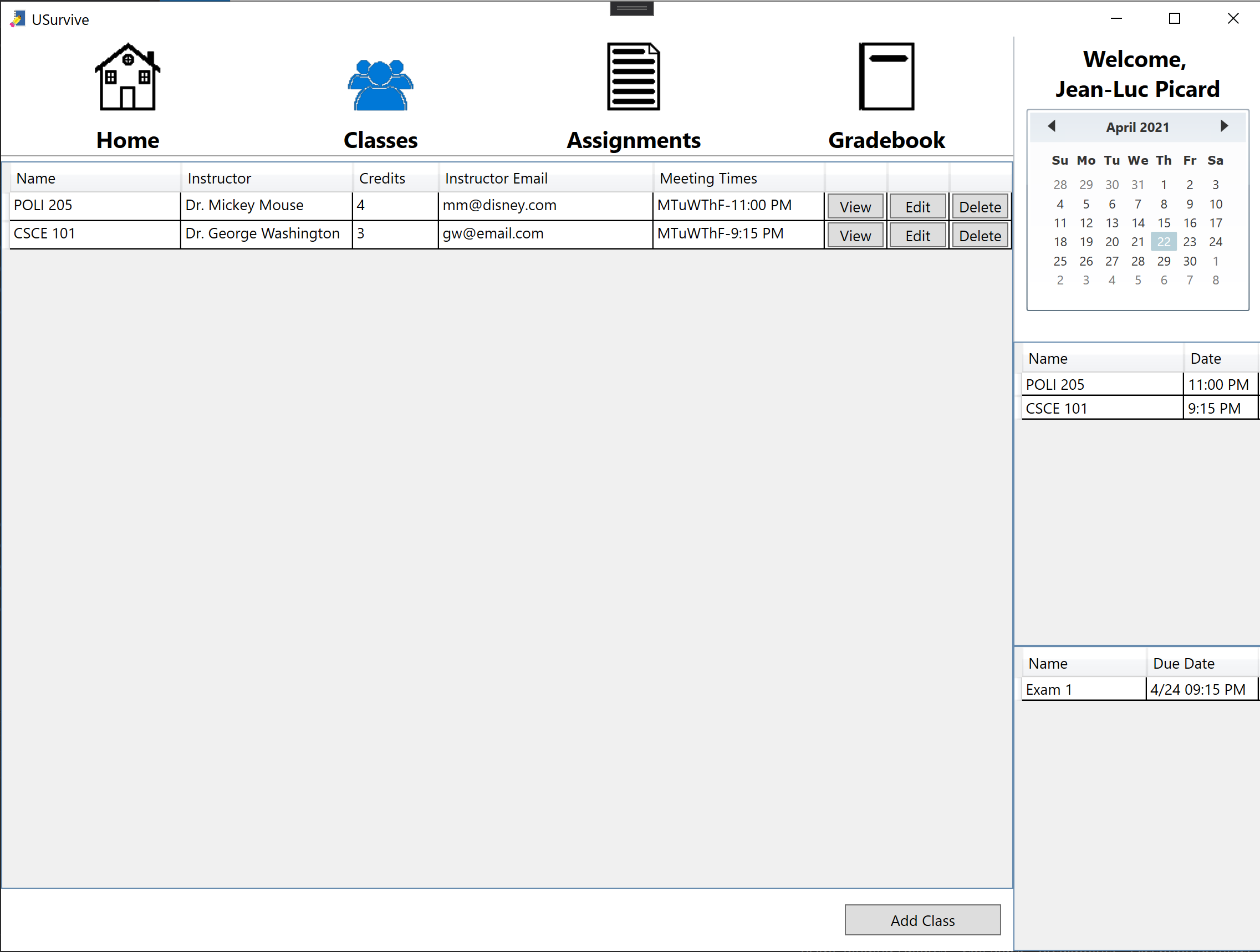Click the Name header in schedule panel

(x=1102, y=359)
